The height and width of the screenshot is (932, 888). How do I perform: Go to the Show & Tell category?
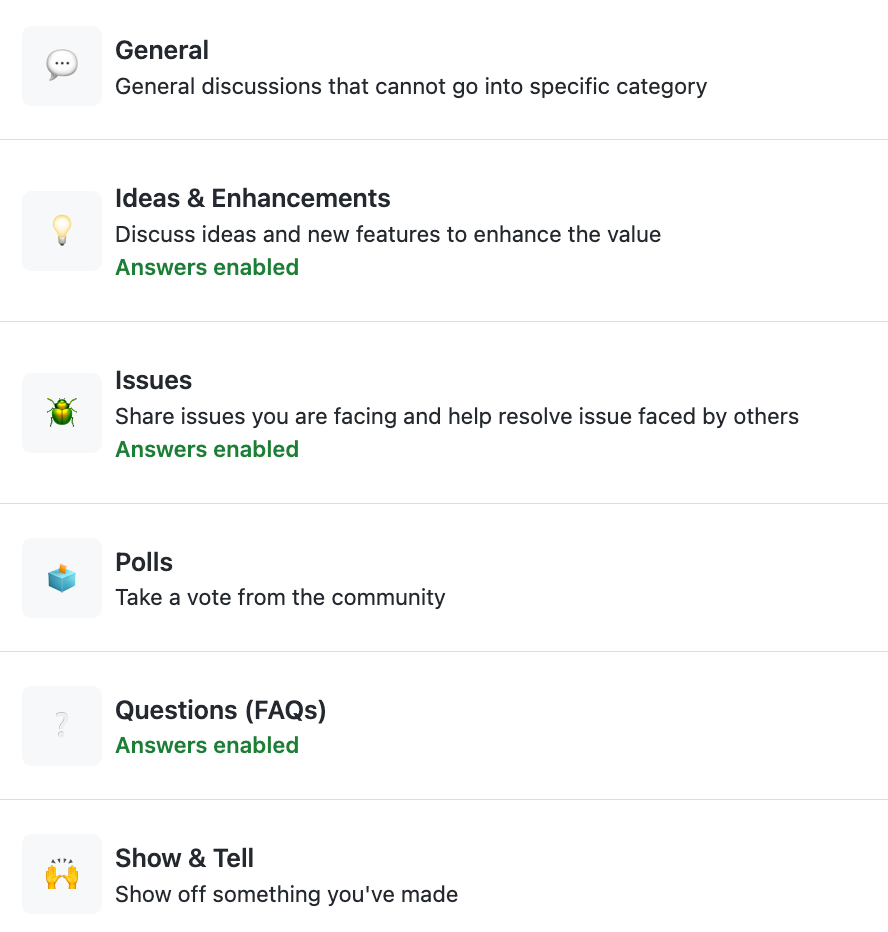tap(184, 858)
